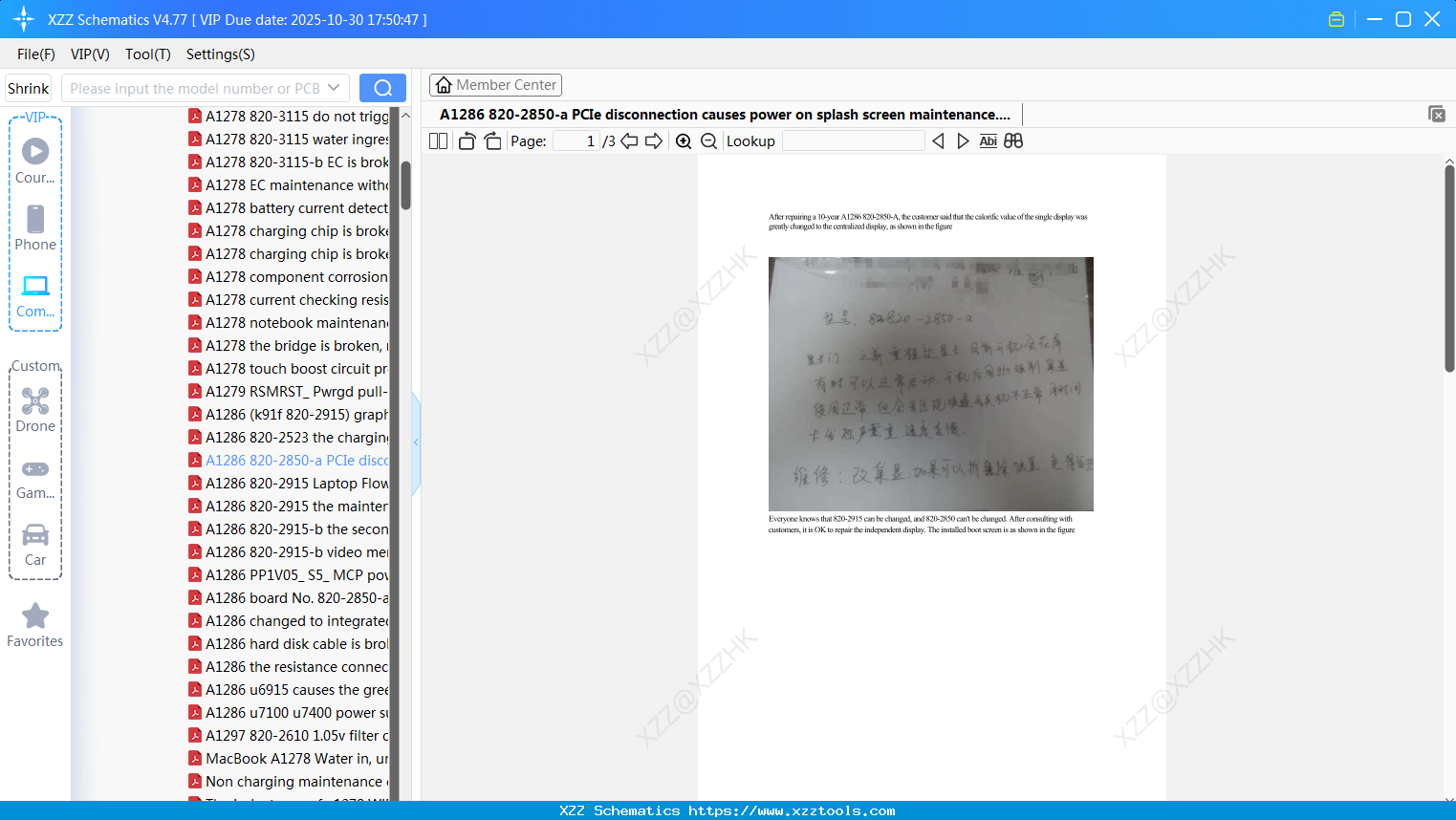
Task: Click the Favorites star icon
Action: pyautogui.click(x=34, y=617)
